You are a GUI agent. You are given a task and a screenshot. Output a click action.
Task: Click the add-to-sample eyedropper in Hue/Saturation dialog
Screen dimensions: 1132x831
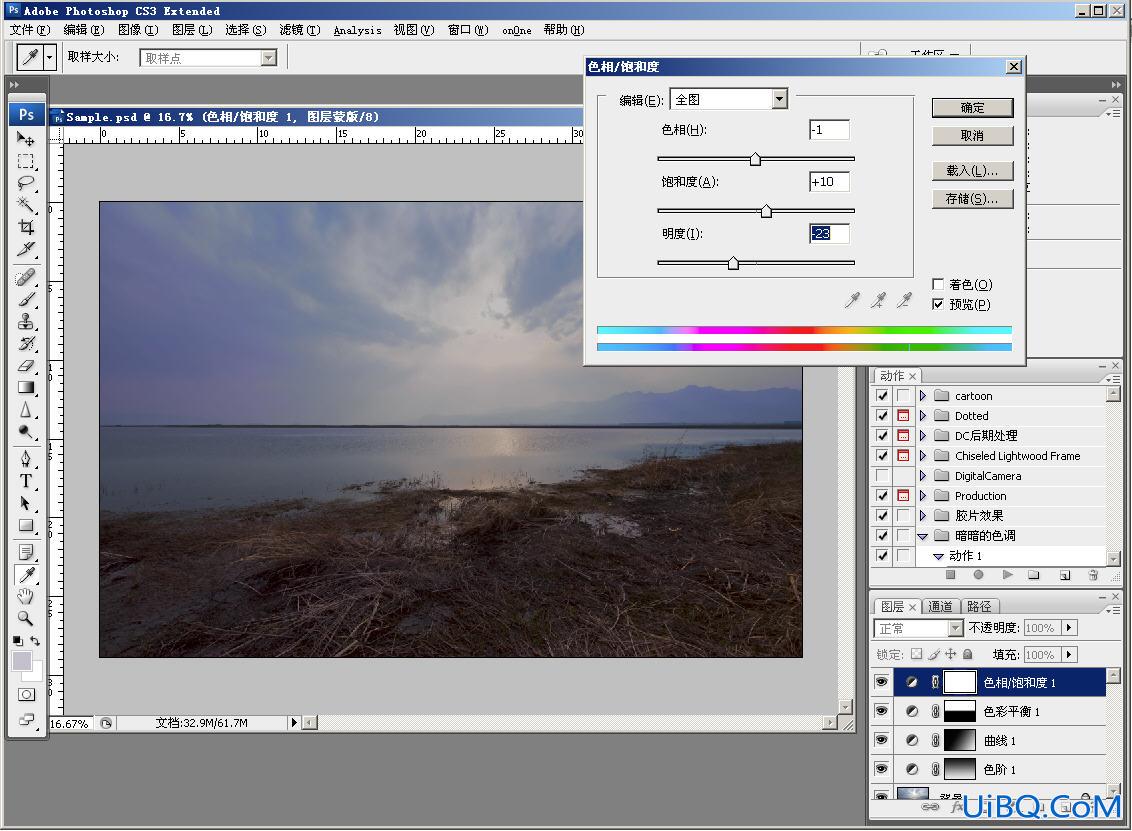tap(879, 300)
